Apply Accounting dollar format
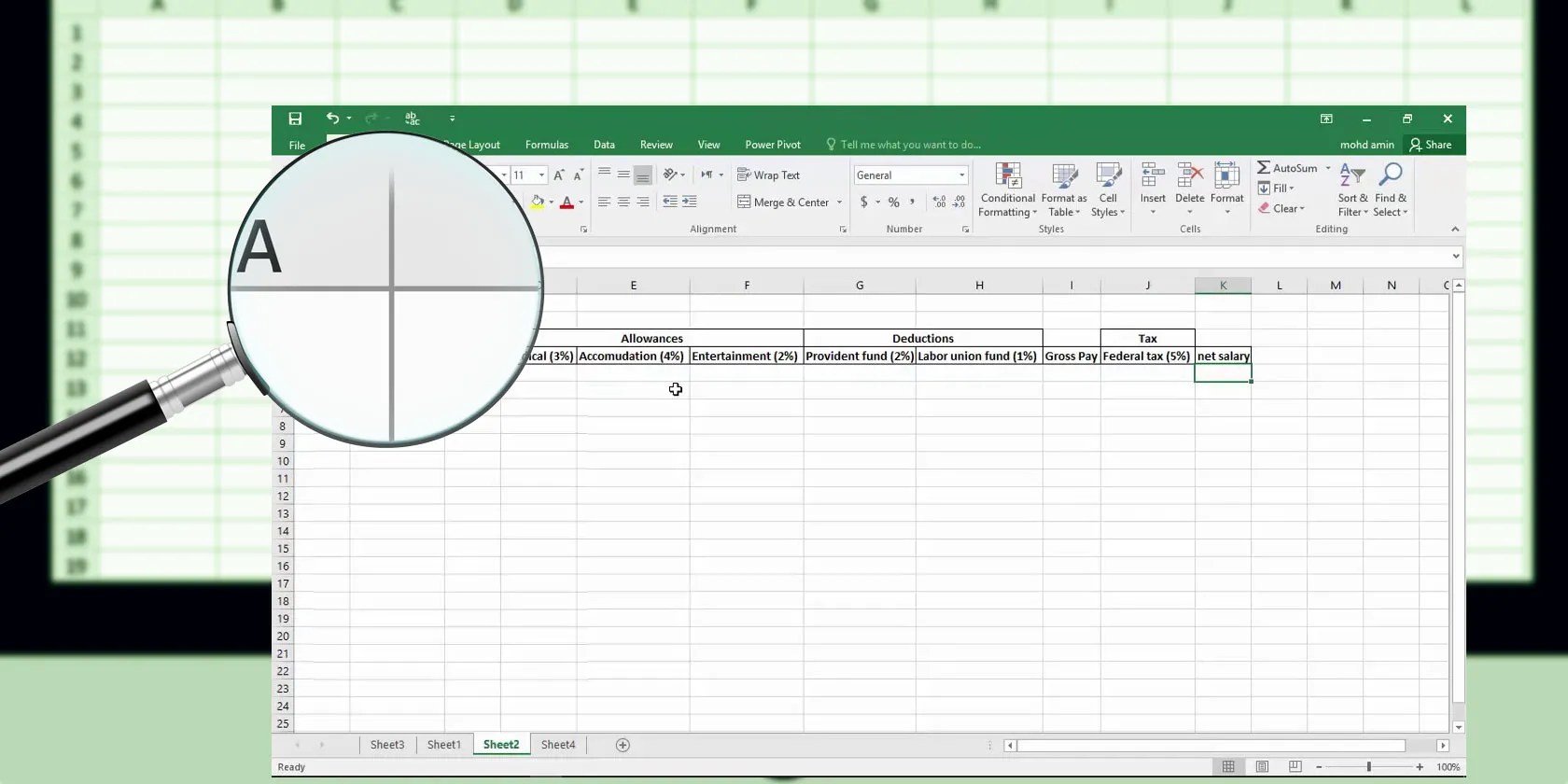1568x784 pixels. (x=864, y=202)
